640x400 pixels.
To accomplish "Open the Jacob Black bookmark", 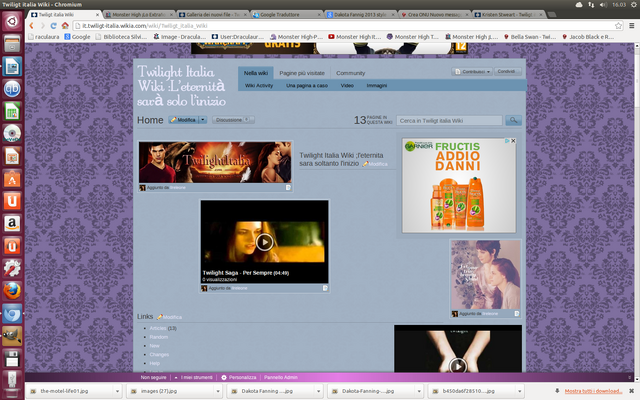I will click(588, 37).
